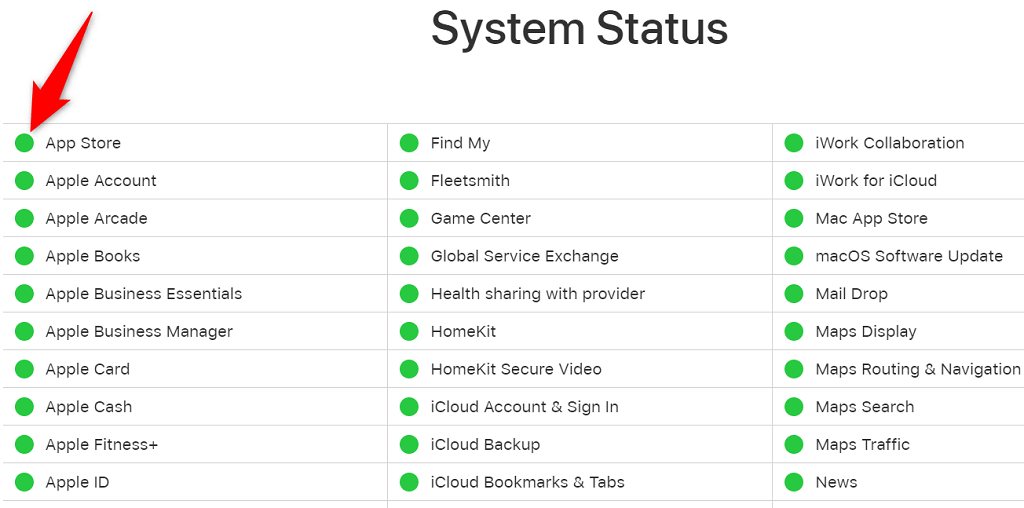Click the status dot beside macOS Software Update

pos(793,256)
